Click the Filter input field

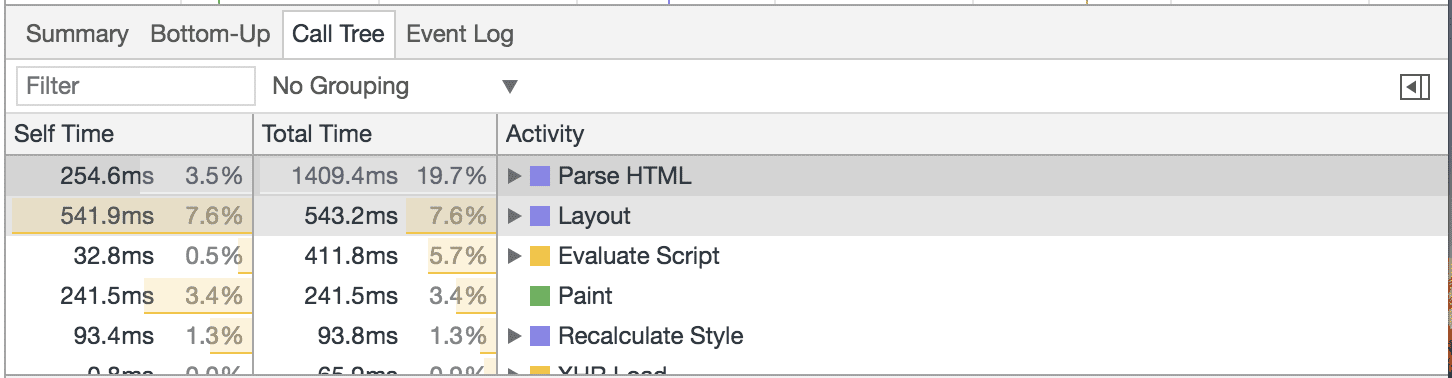click(136, 86)
